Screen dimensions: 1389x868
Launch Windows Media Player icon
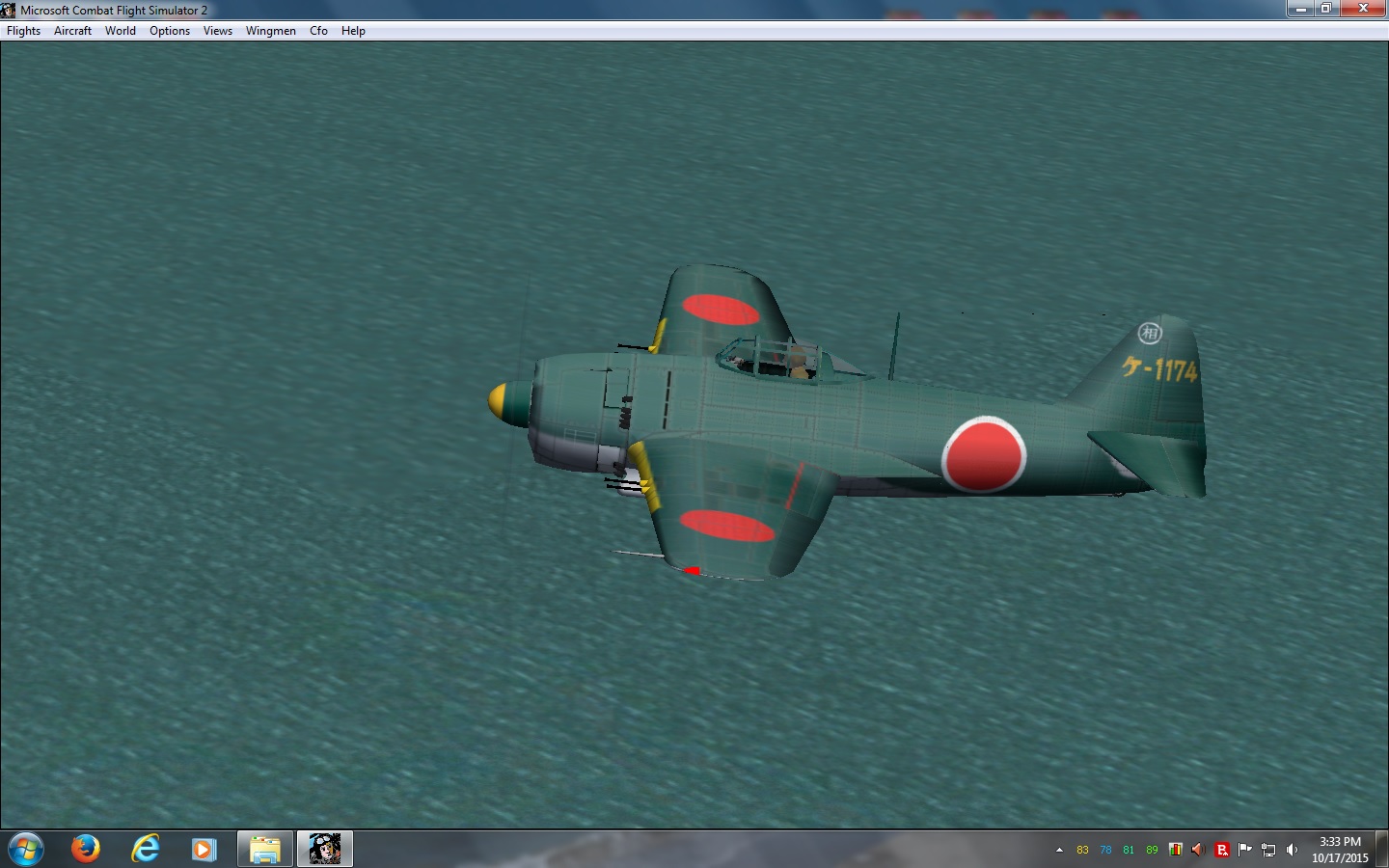(x=204, y=849)
